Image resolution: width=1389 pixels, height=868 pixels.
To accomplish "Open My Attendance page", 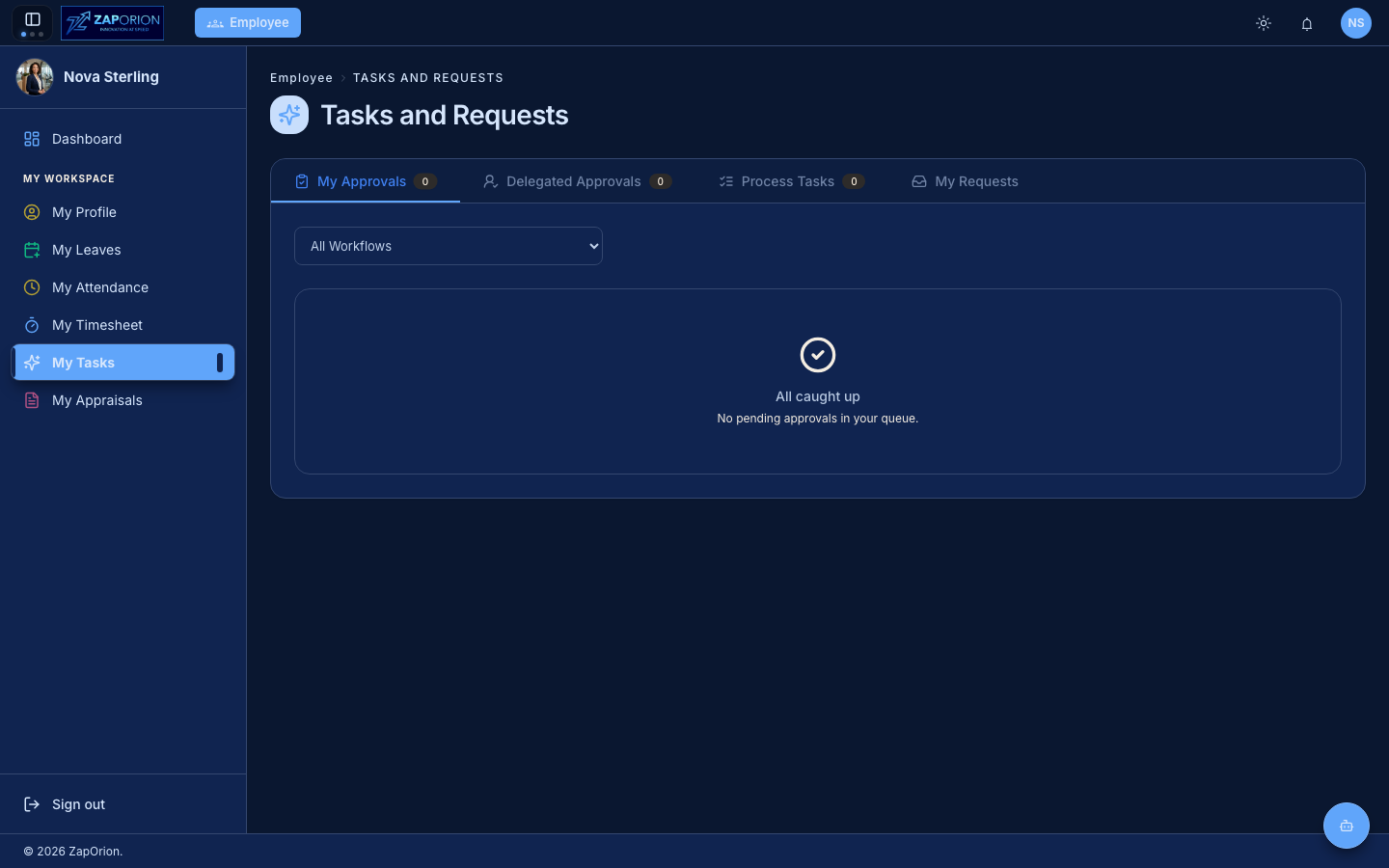I will coord(123,287).
